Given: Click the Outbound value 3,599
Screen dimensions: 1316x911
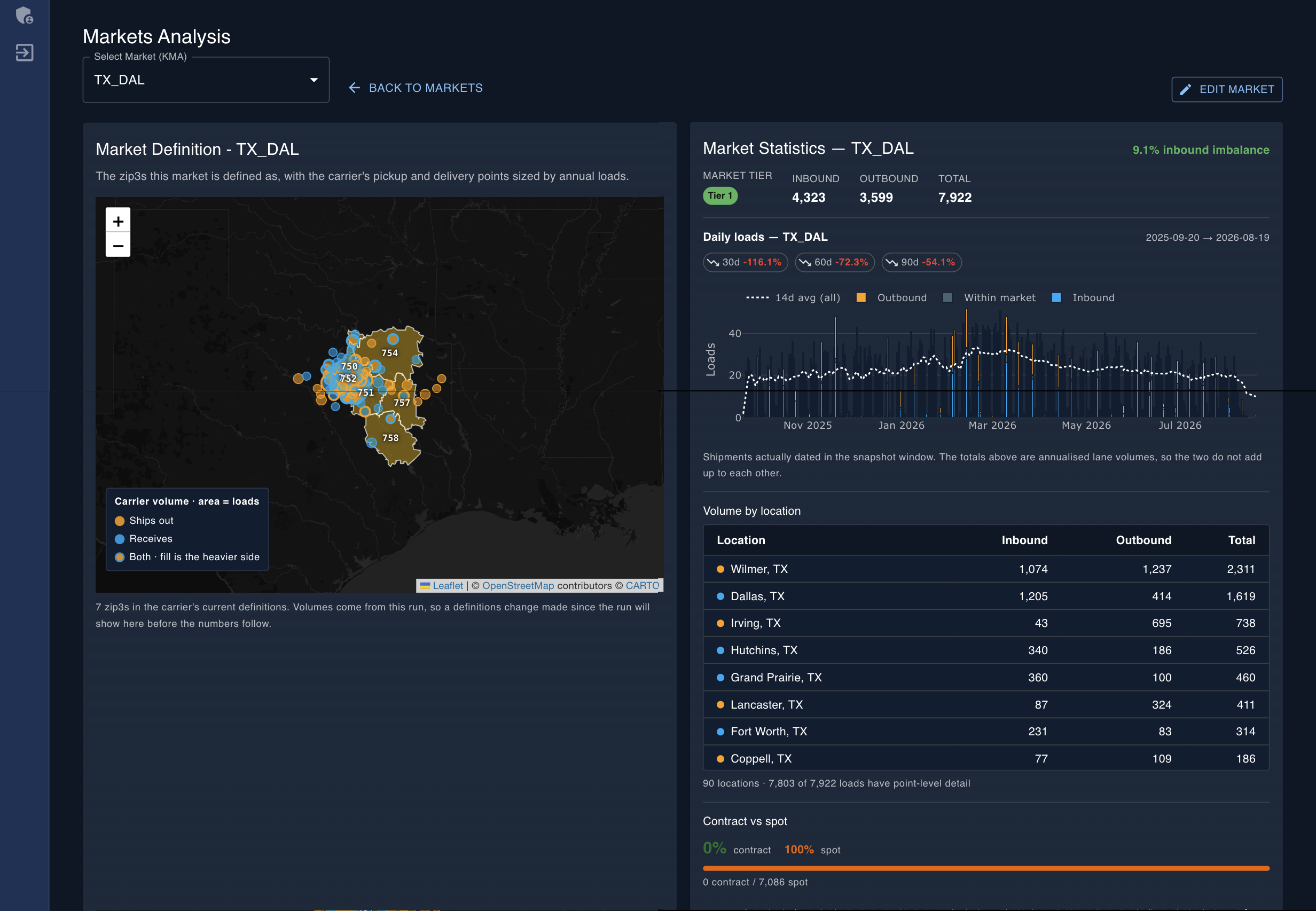Looking at the screenshot, I should (x=876, y=198).
